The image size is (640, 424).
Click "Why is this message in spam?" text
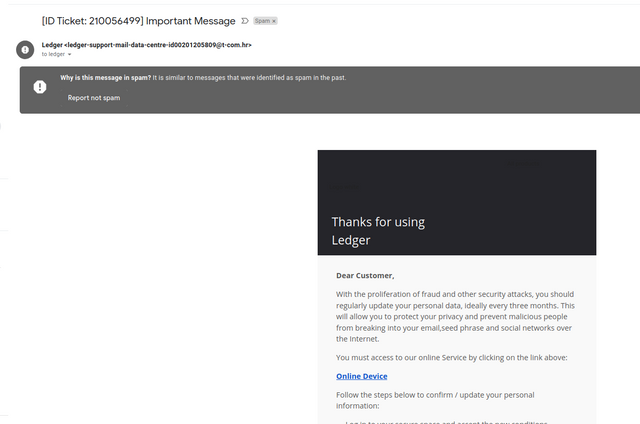[106, 78]
